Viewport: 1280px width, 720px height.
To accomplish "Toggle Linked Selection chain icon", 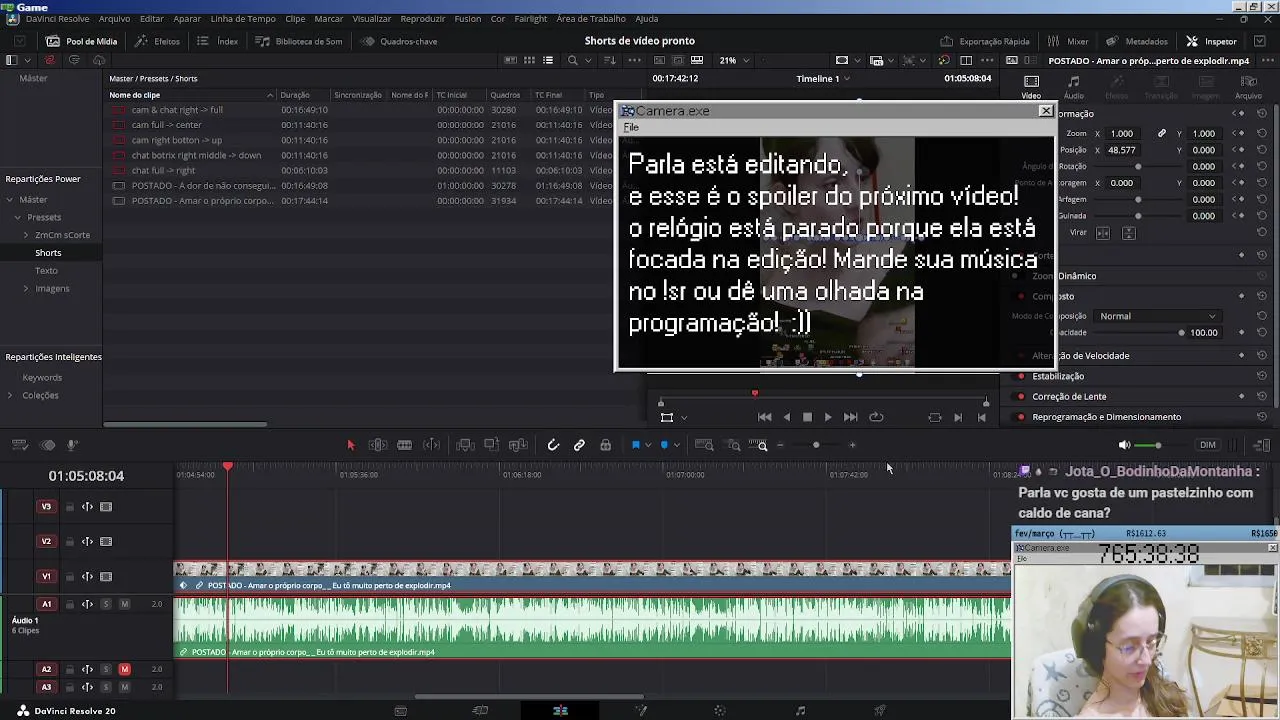I will (579, 445).
